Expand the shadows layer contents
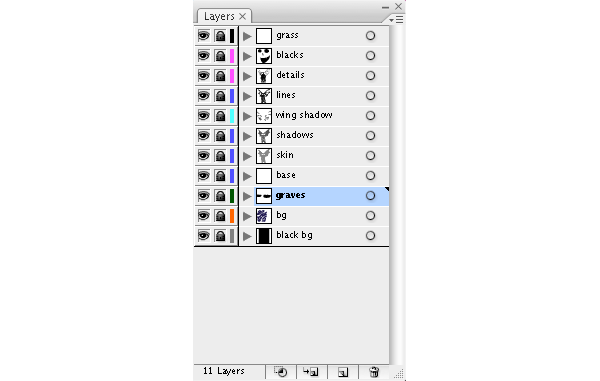 click(x=247, y=136)
